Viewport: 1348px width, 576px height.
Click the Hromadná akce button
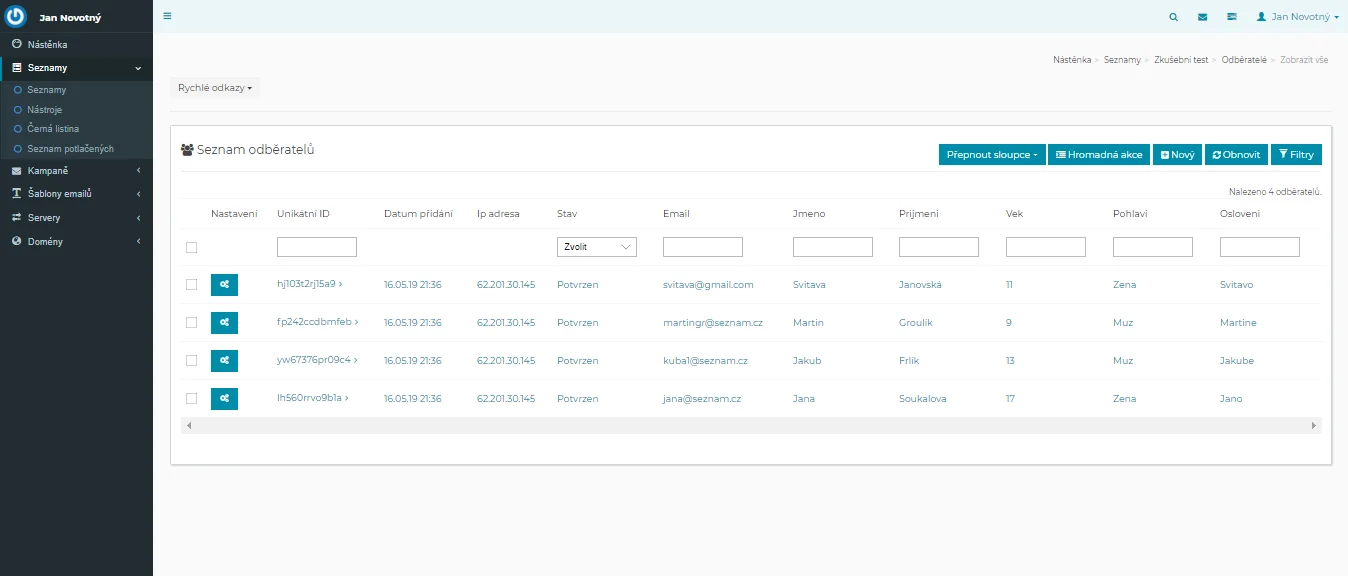(1099, 155)
